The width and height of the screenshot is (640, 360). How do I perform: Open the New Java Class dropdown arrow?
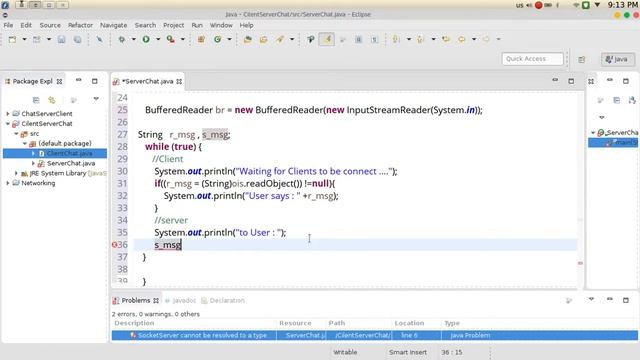pos(229,40)
